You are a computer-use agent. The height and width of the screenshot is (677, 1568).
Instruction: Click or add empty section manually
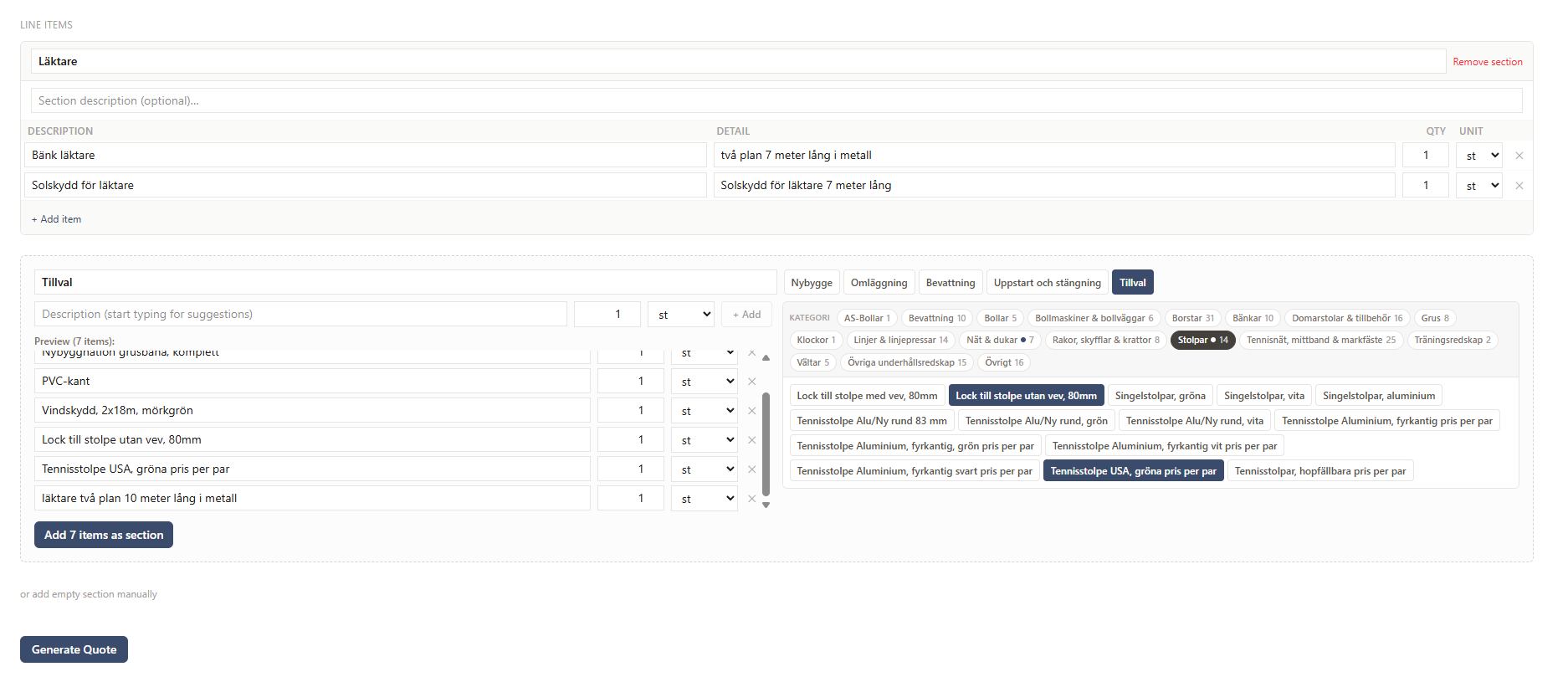click(89, 594)
